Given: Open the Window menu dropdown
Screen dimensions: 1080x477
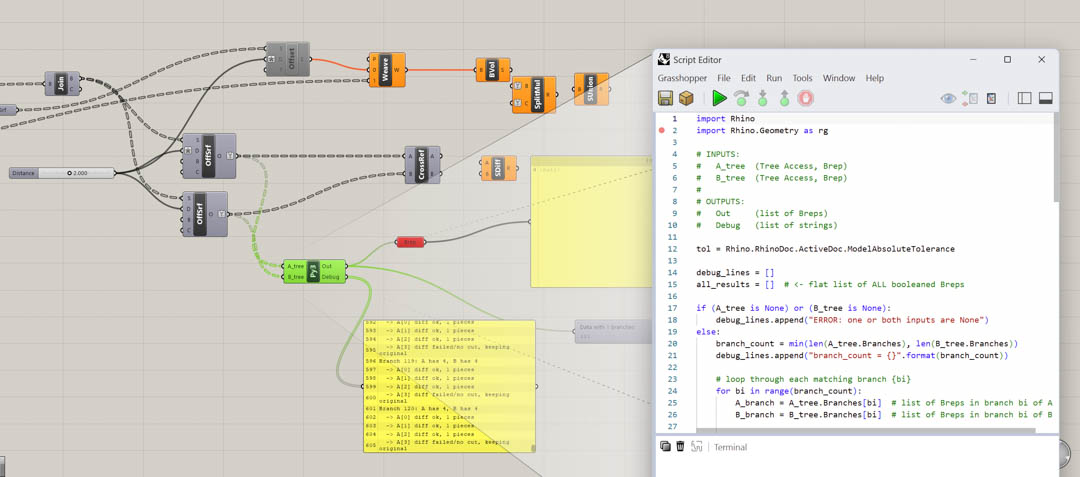Looking at the screenshot, I should click(x=839, y=78).
